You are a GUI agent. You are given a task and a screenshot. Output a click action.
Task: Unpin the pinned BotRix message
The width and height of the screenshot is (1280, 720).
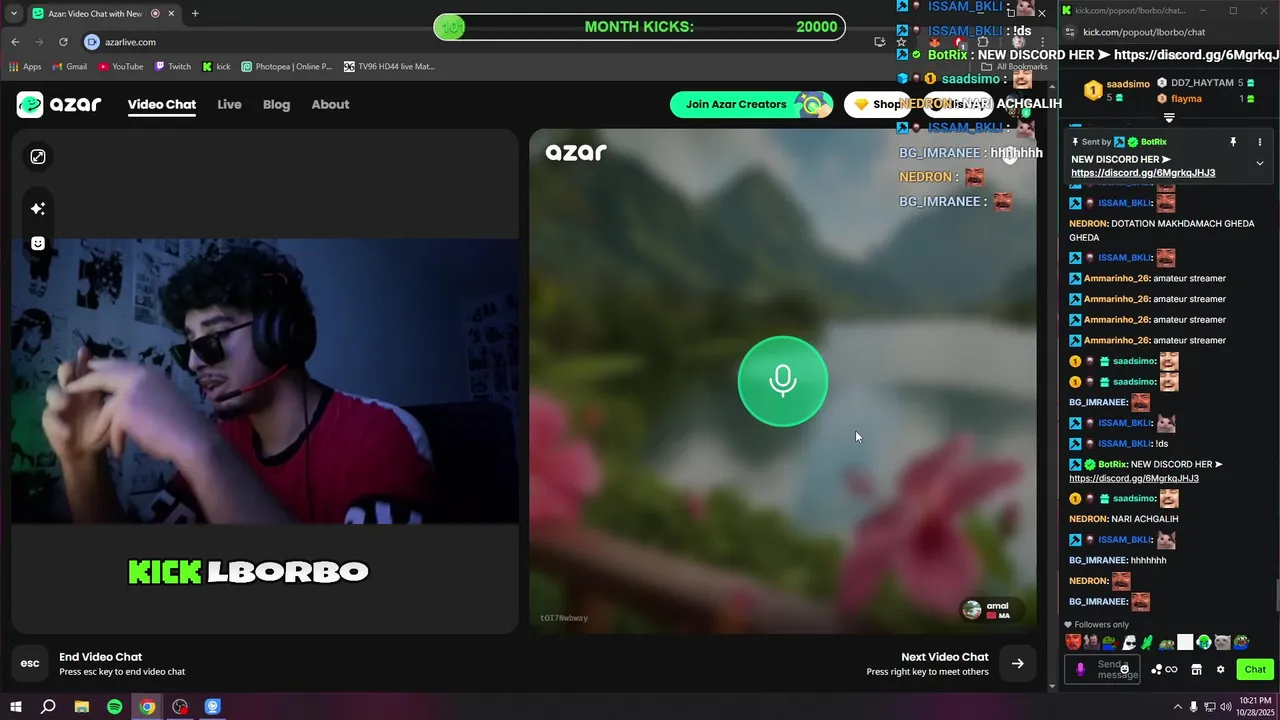(1233, 142)
